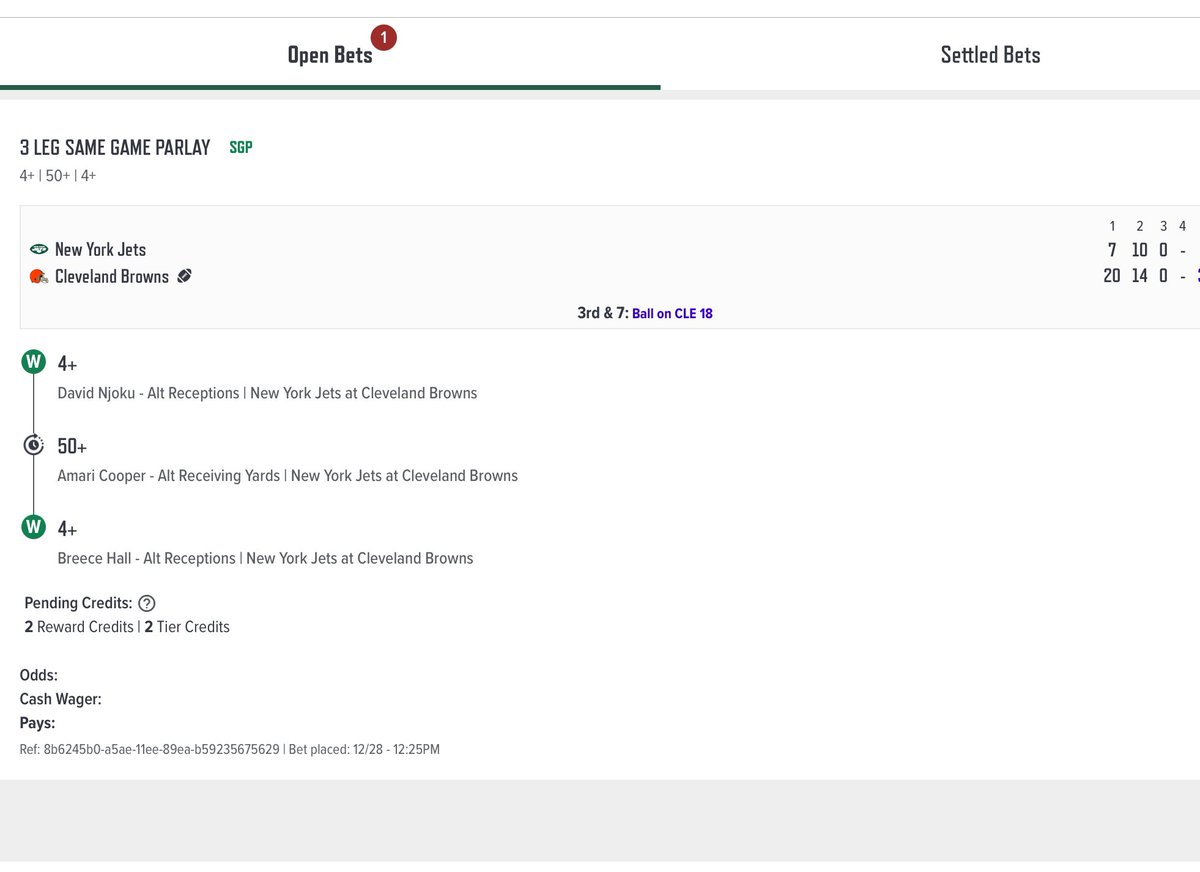Click Amari Cooper - Alt Receiving Yards line
The width and height of the screenshot is (1200, 872).
(x=288, y=476)
